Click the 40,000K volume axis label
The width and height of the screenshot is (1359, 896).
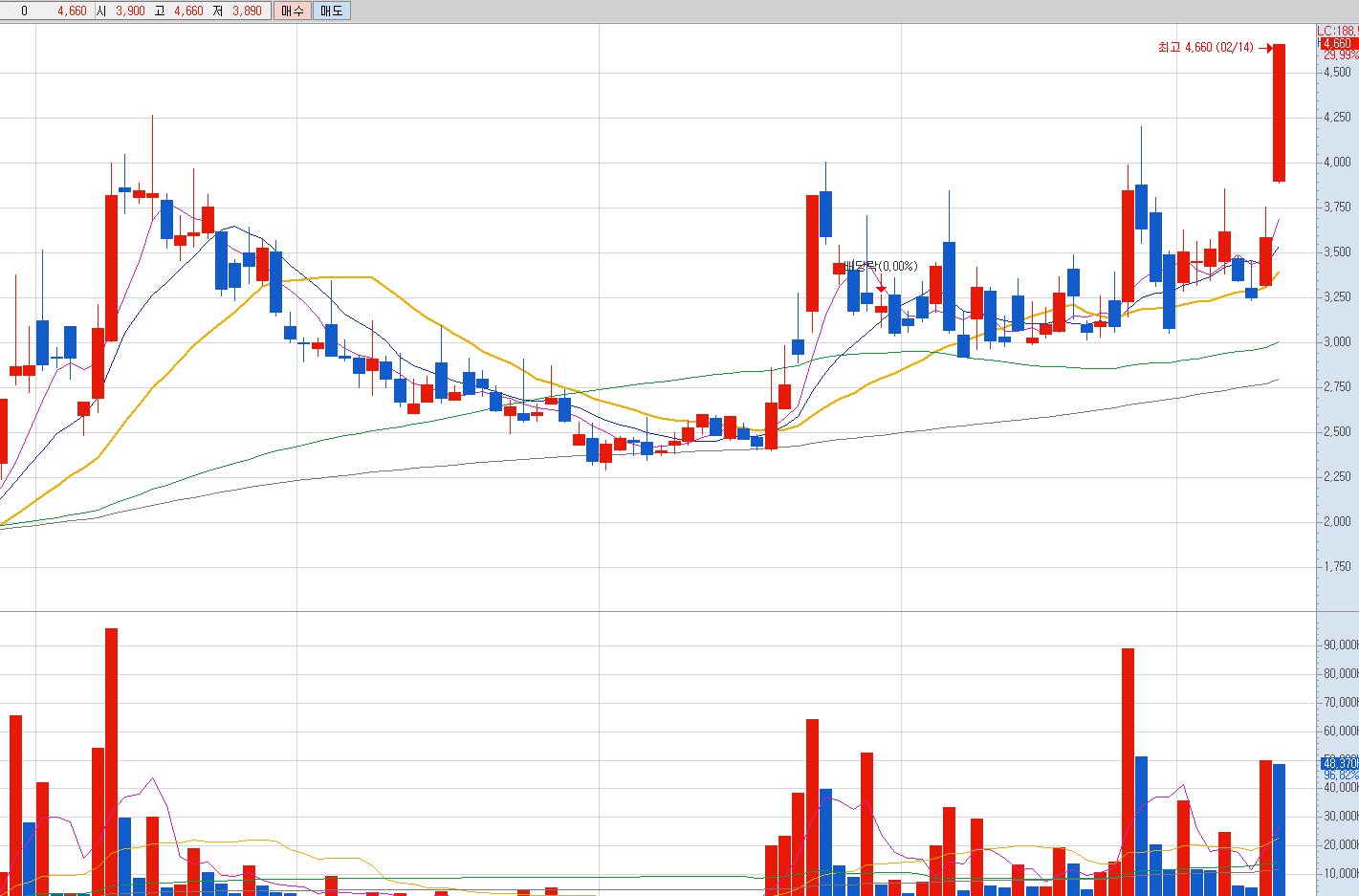pos(1341,787)
